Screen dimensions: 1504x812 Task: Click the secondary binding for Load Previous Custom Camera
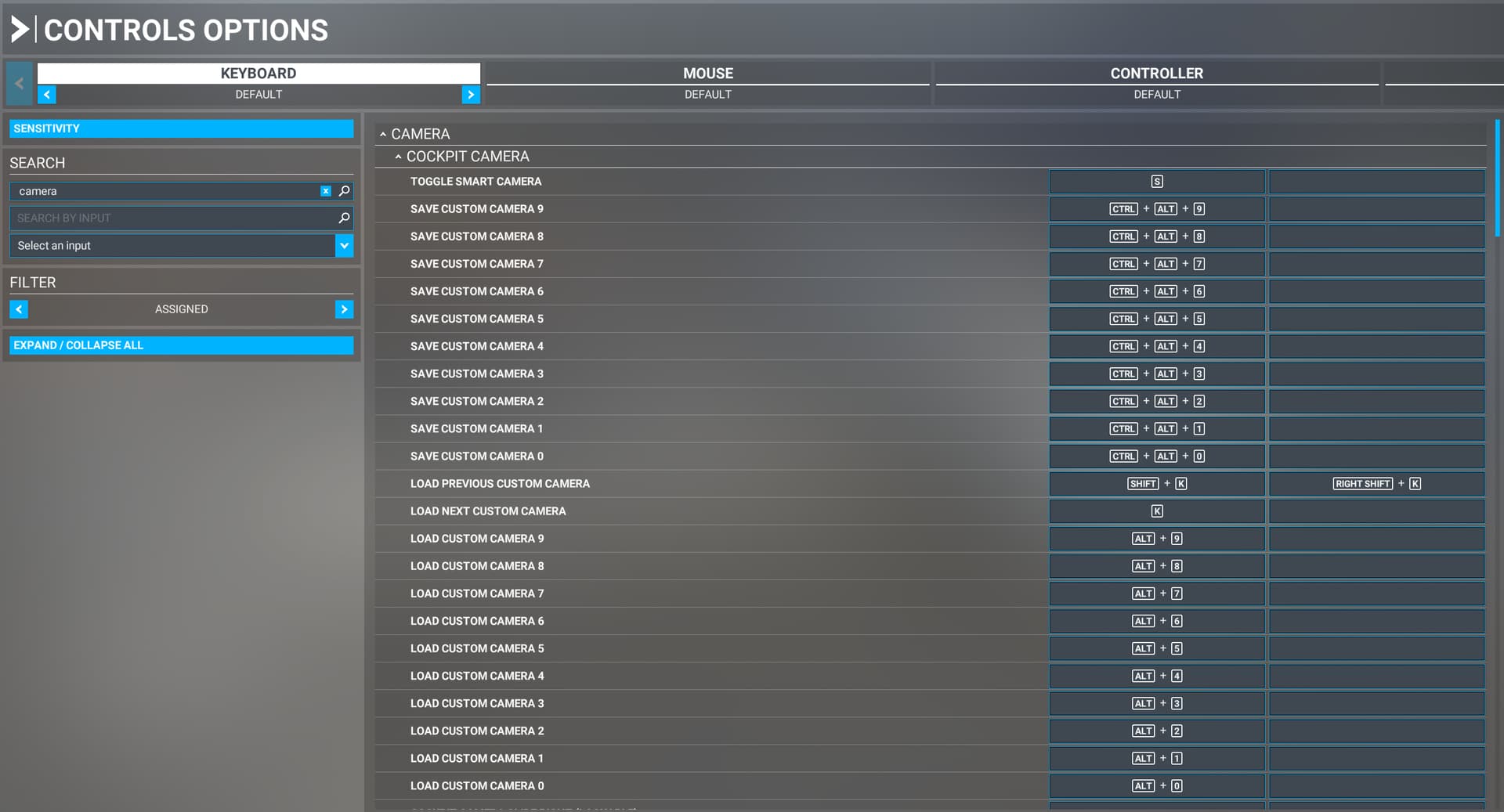point(1376,483)
